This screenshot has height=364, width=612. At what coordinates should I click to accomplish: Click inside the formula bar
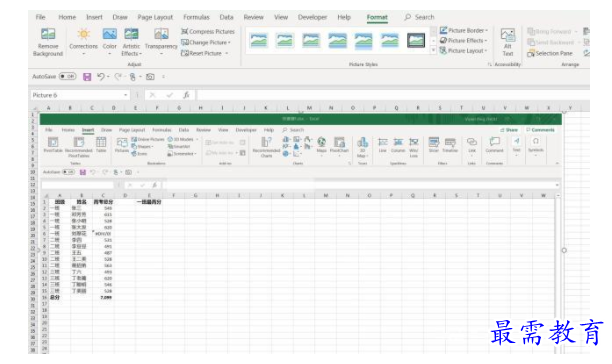click(x=393, y=95)
